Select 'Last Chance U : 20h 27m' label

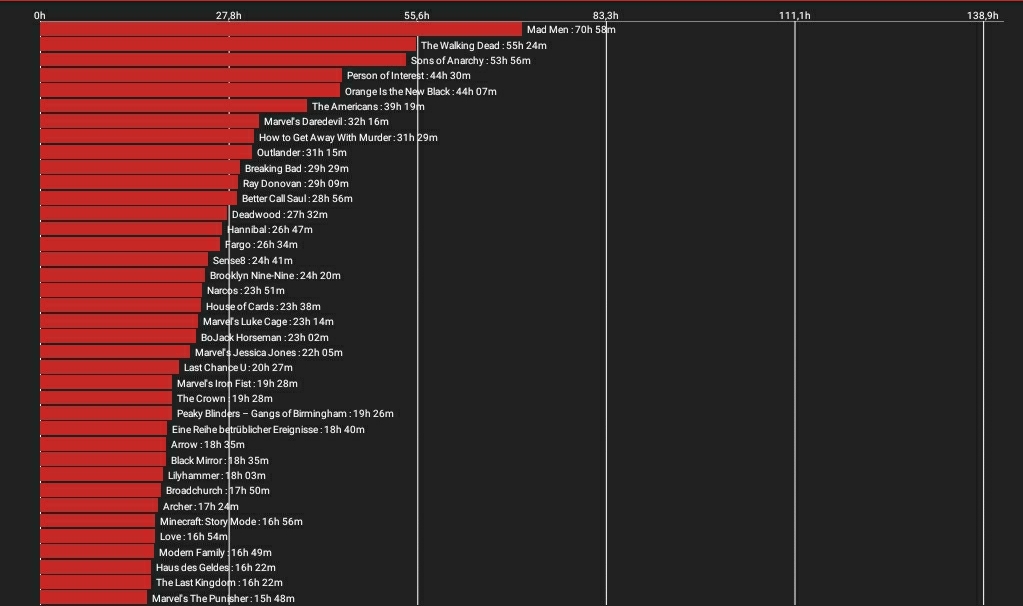[238, 368]
